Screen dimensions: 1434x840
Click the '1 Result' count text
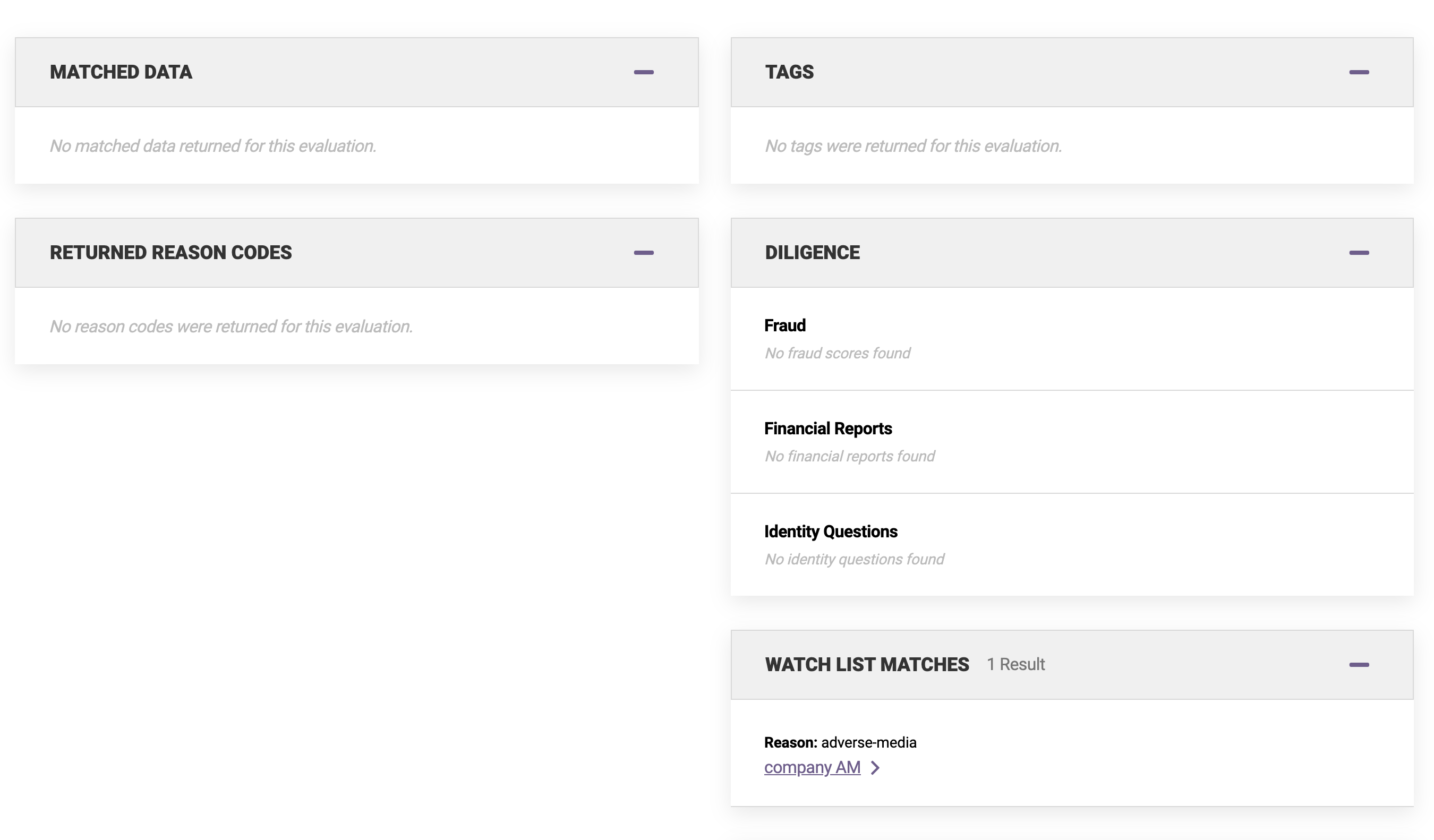pyautogui.click(x=1015, y=664)
